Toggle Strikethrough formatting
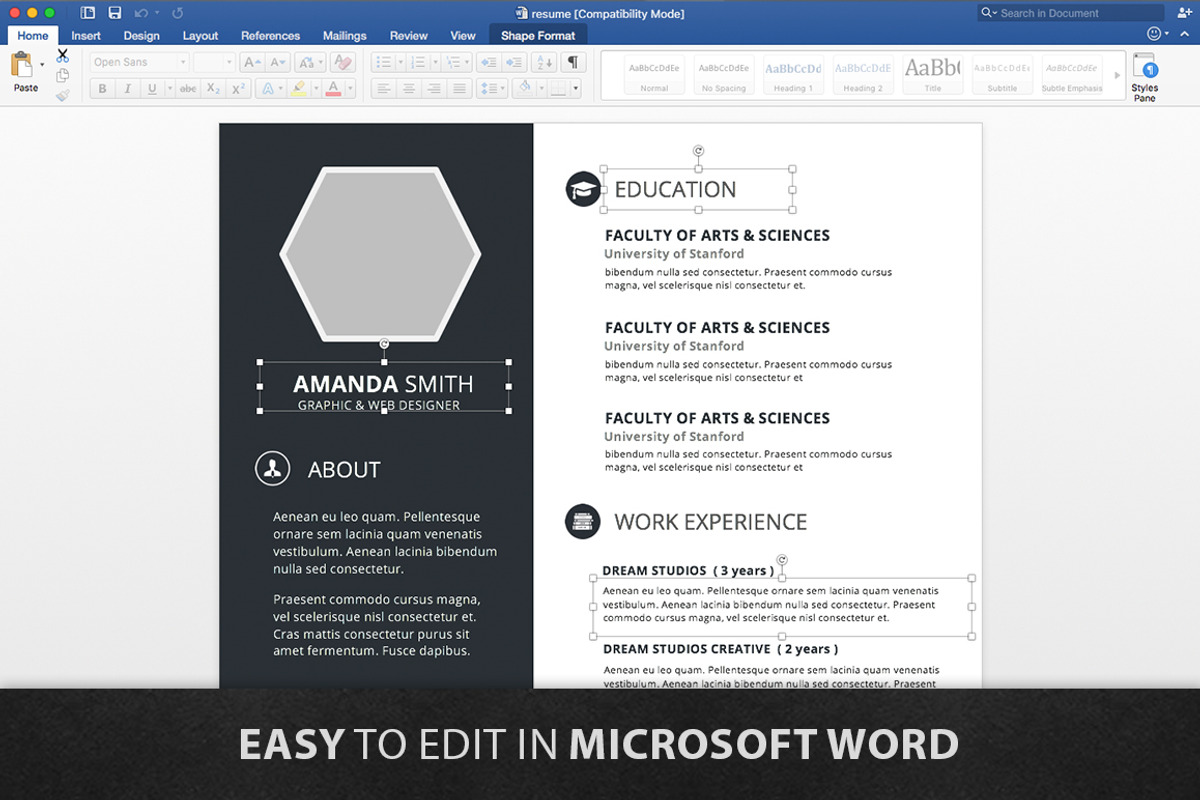 click(188, 89)
